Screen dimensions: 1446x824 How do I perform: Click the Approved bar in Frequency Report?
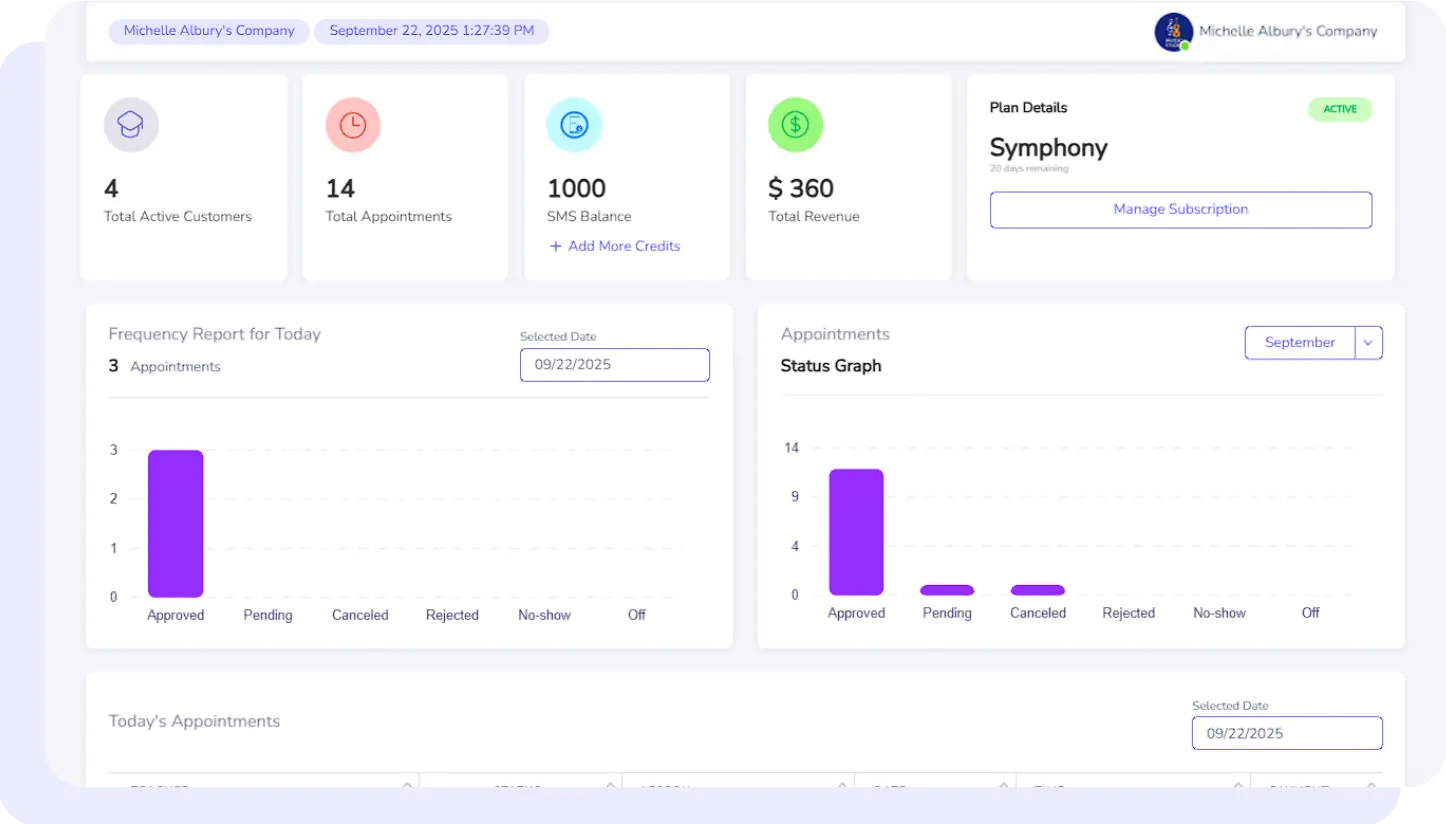coord(176,523)
